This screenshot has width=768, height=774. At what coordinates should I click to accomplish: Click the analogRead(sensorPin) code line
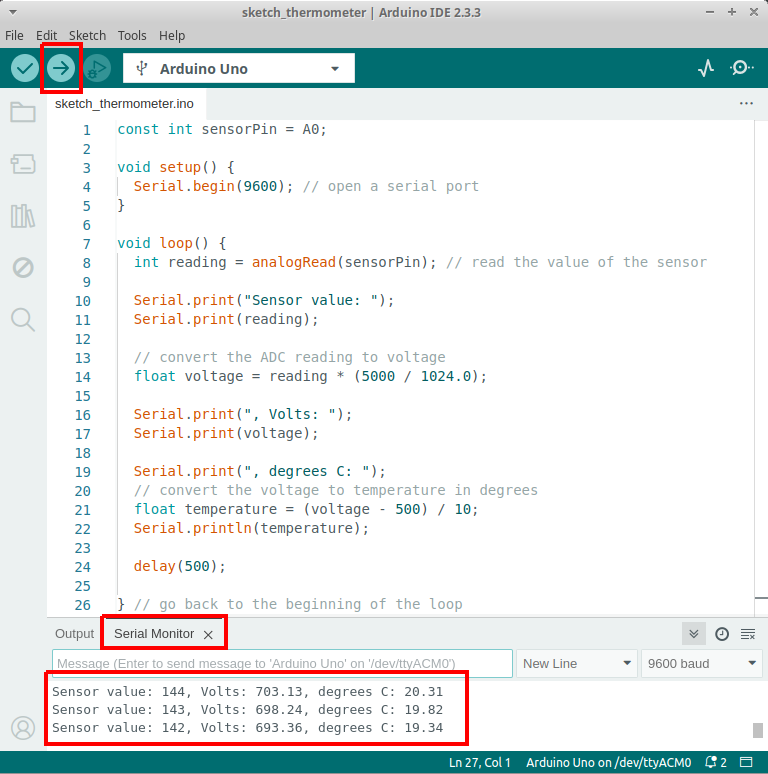421,263
